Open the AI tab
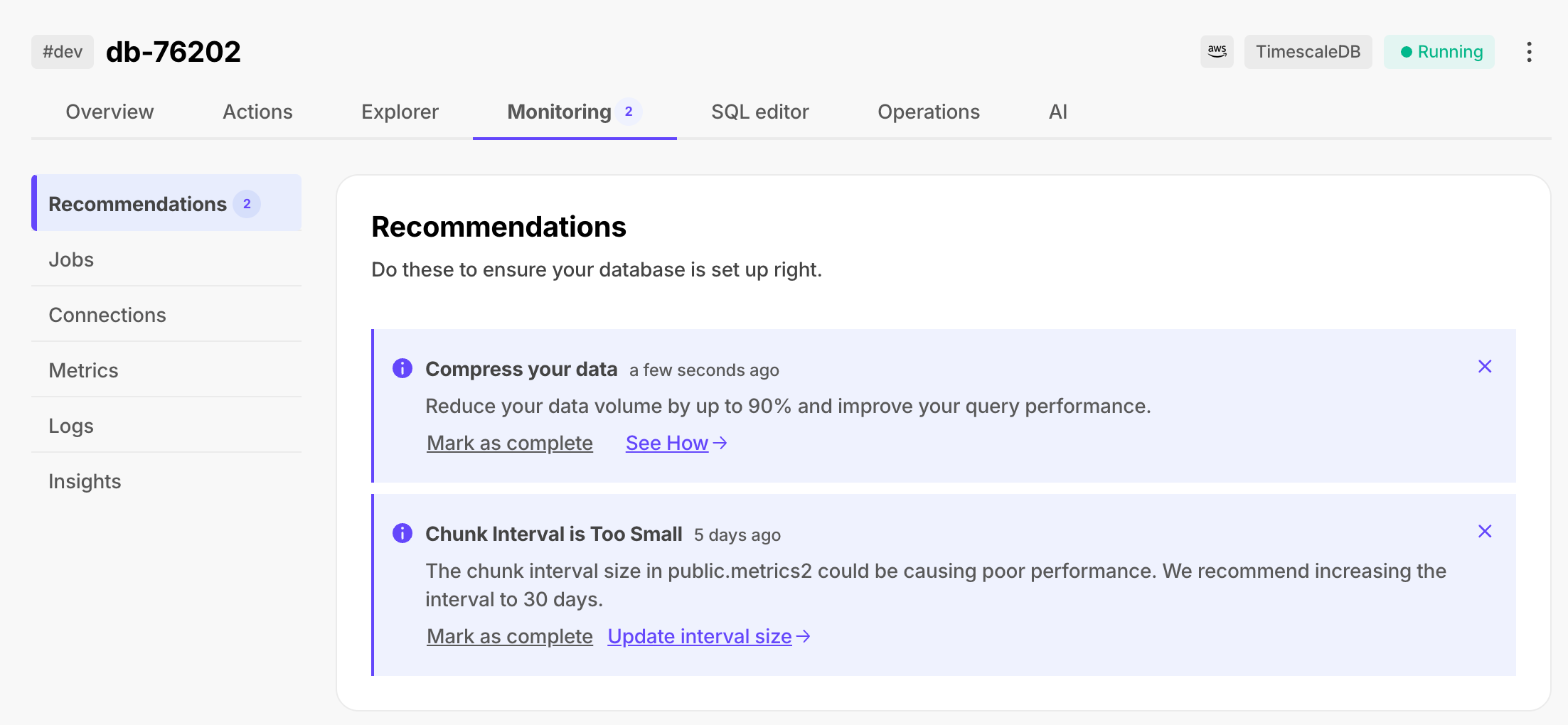The height and width of the screenshot is (725, 1568). (x=1057, y=112)
